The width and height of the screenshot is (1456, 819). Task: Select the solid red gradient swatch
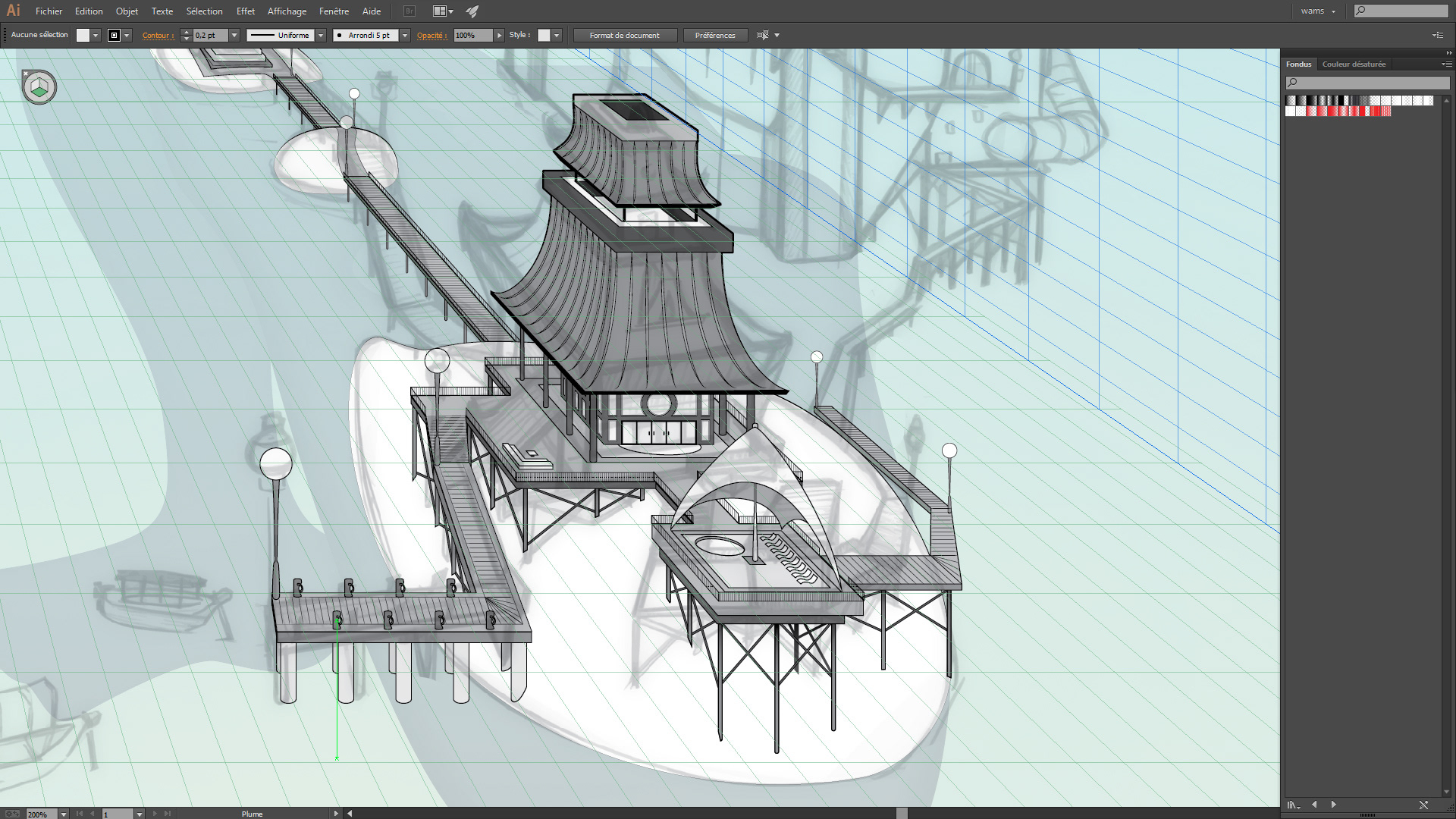pos(1332,111)
